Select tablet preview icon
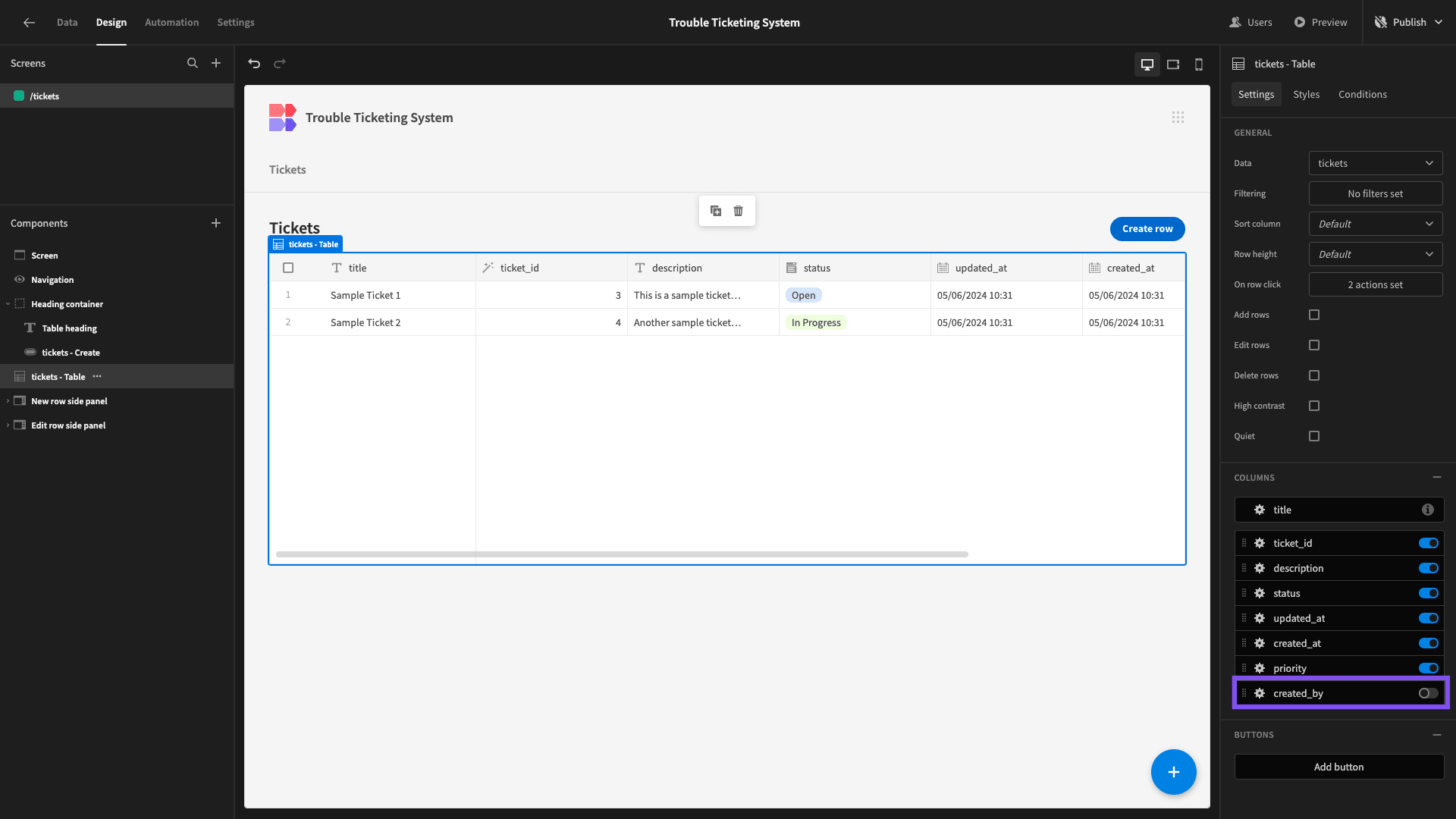This screenshot has height=819, width=1456. tap(1173, 64)
